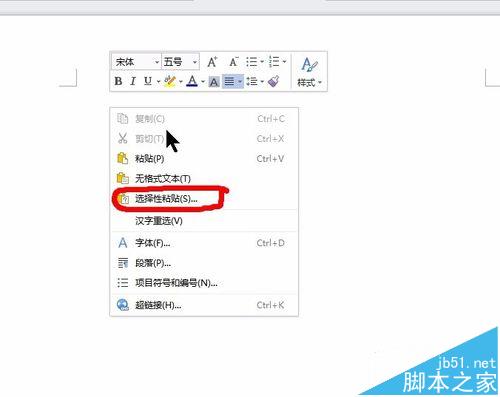500x397 pixels.
Task: Toggle Bold formatting in mini toolbar
Action: click(x=118, y=81)
